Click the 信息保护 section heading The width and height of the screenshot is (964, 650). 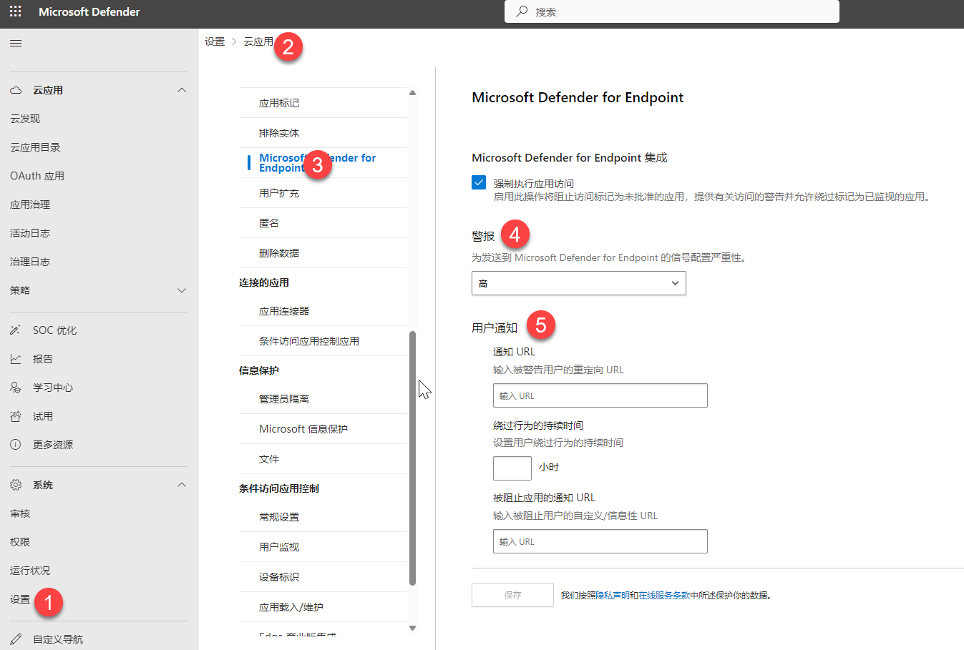(x=259, y=370)
